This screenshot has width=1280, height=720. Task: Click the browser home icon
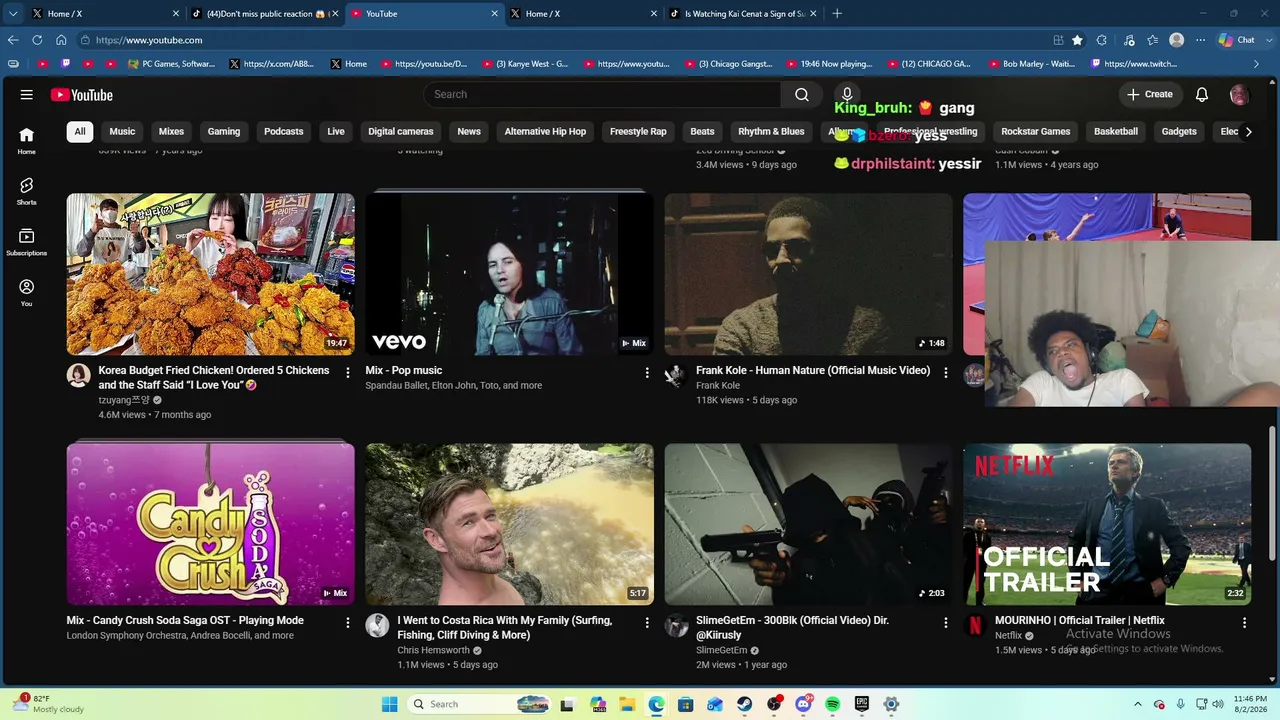coord(61,40)
